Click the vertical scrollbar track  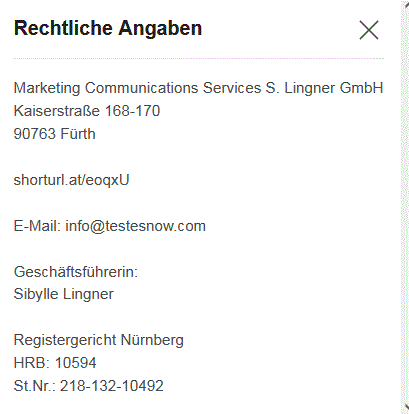coord(405,207)
